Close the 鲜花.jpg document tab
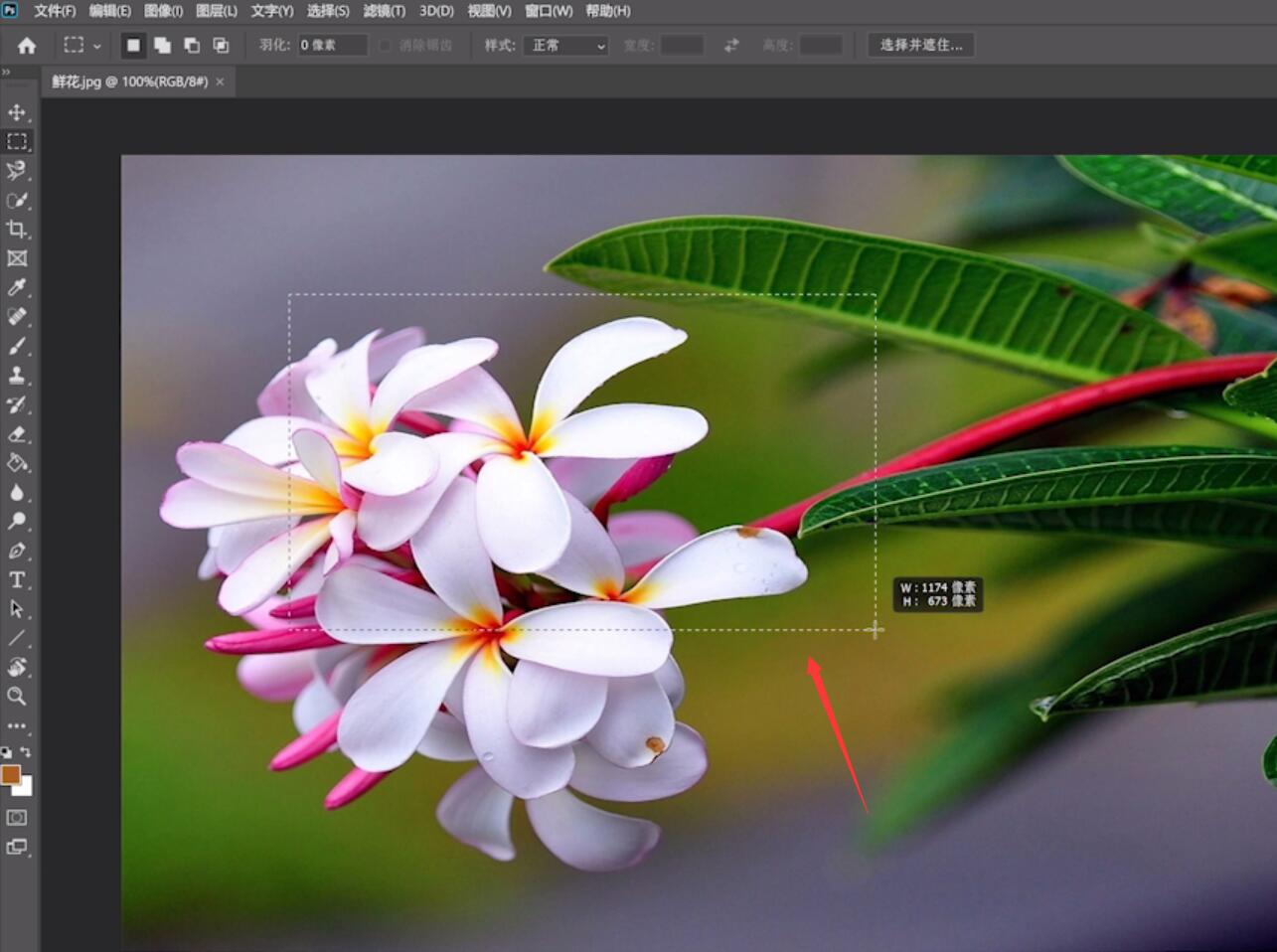 [220, 81]
